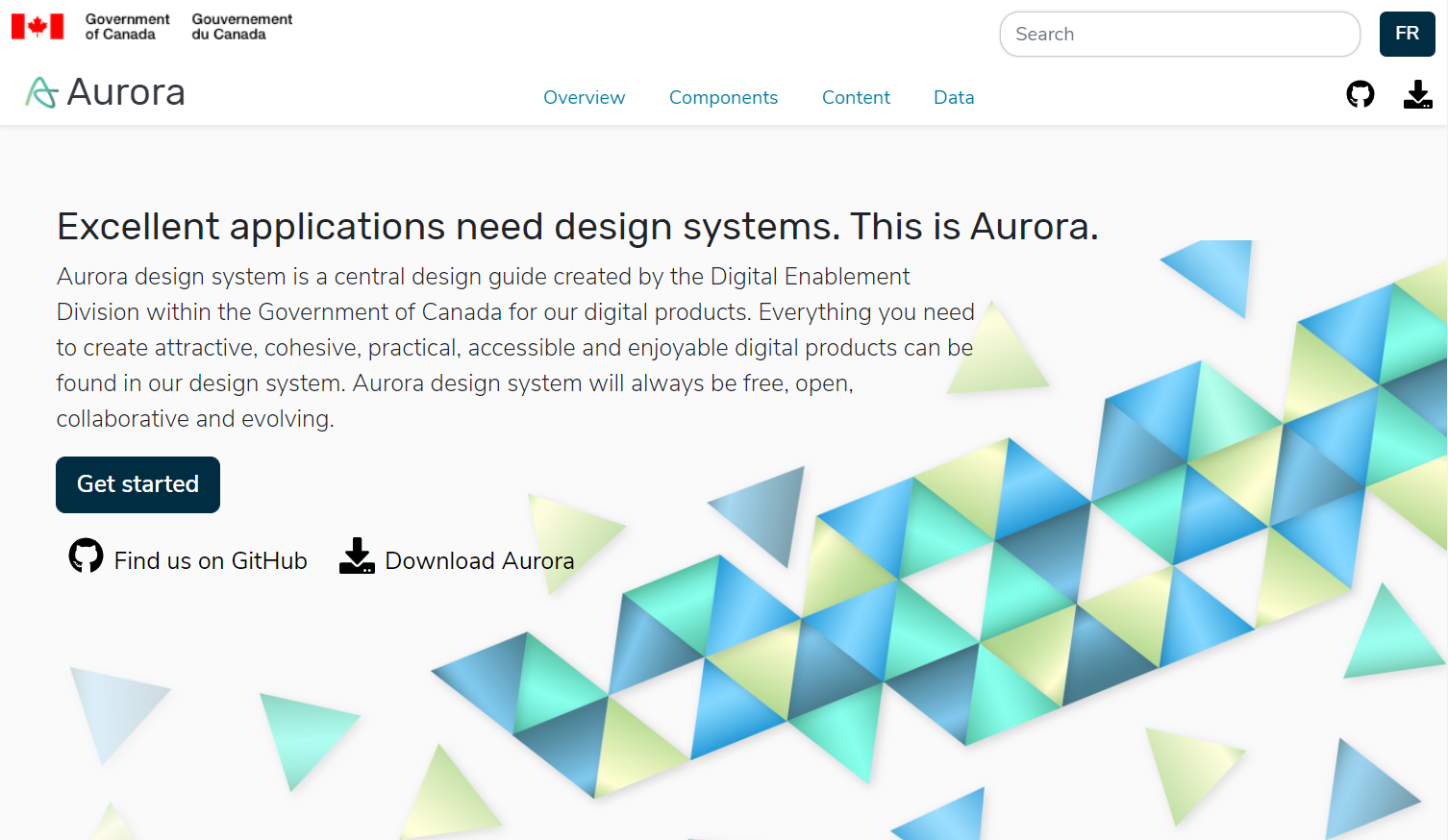Switch language with the FR button

click(1407, 34)
